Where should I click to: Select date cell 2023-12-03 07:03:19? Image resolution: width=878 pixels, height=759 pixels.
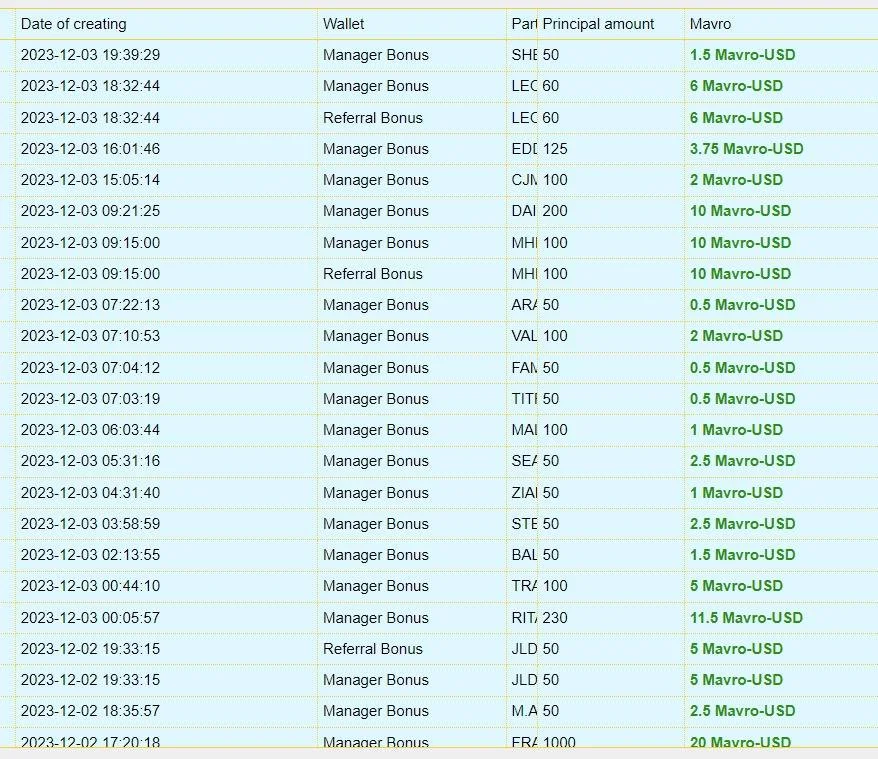pos(90,399)
